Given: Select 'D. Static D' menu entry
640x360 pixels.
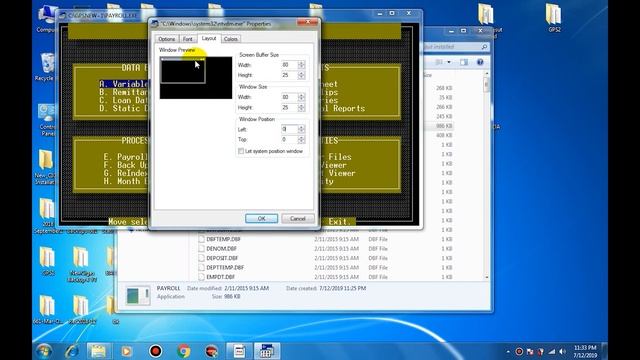Looking at the screenshot, I should click(x=123, y=109).
